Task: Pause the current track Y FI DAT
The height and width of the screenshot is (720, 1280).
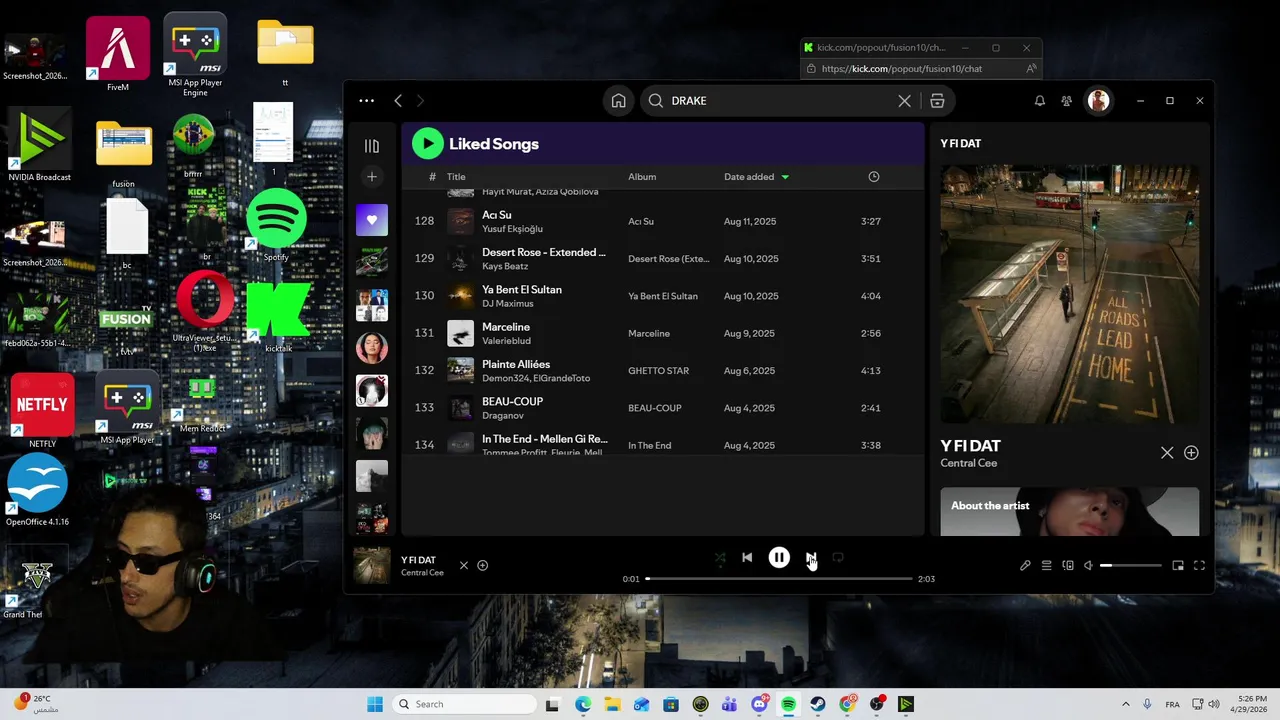Action: click(779, 558)
